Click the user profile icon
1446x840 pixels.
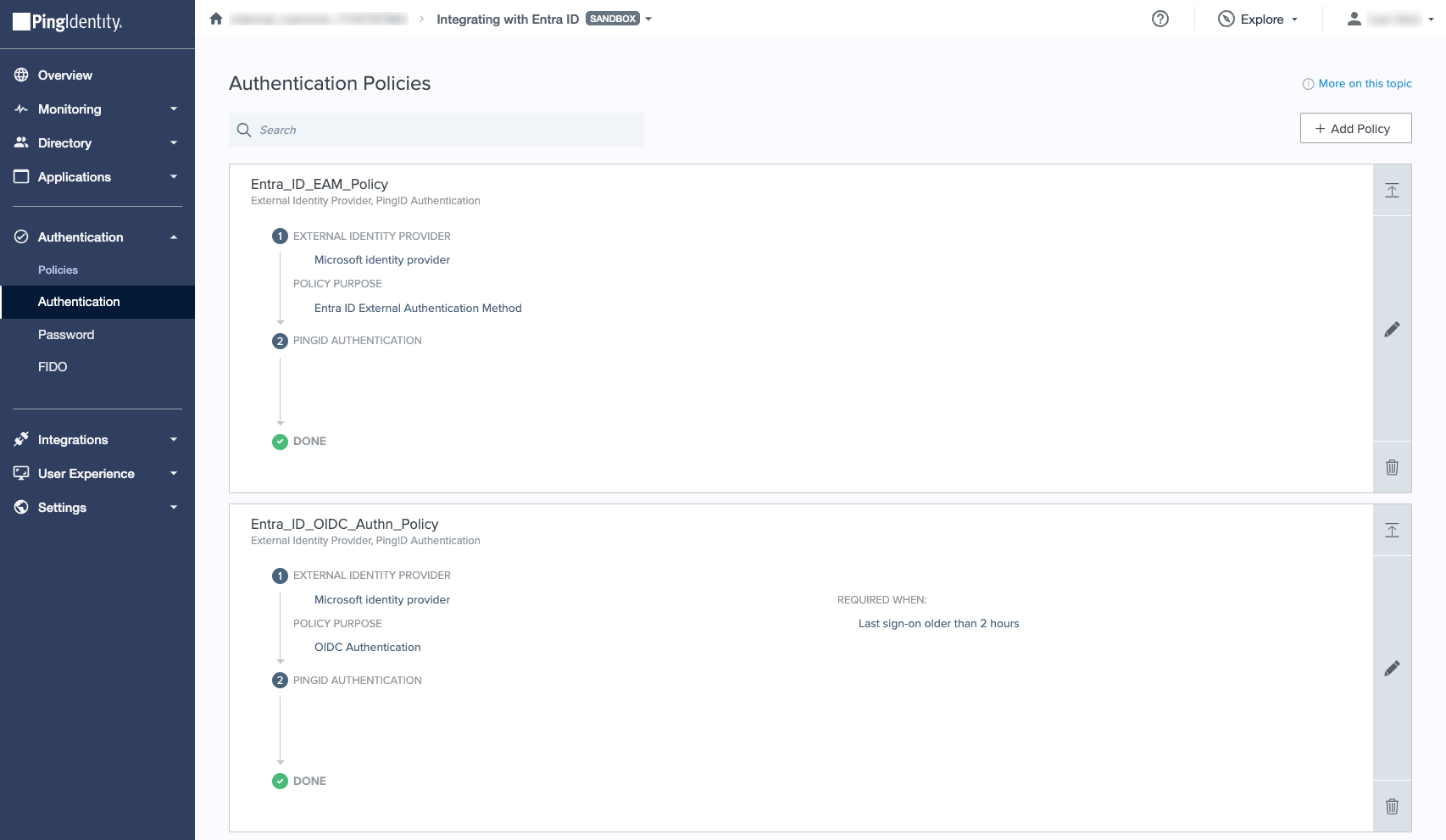1354,19
